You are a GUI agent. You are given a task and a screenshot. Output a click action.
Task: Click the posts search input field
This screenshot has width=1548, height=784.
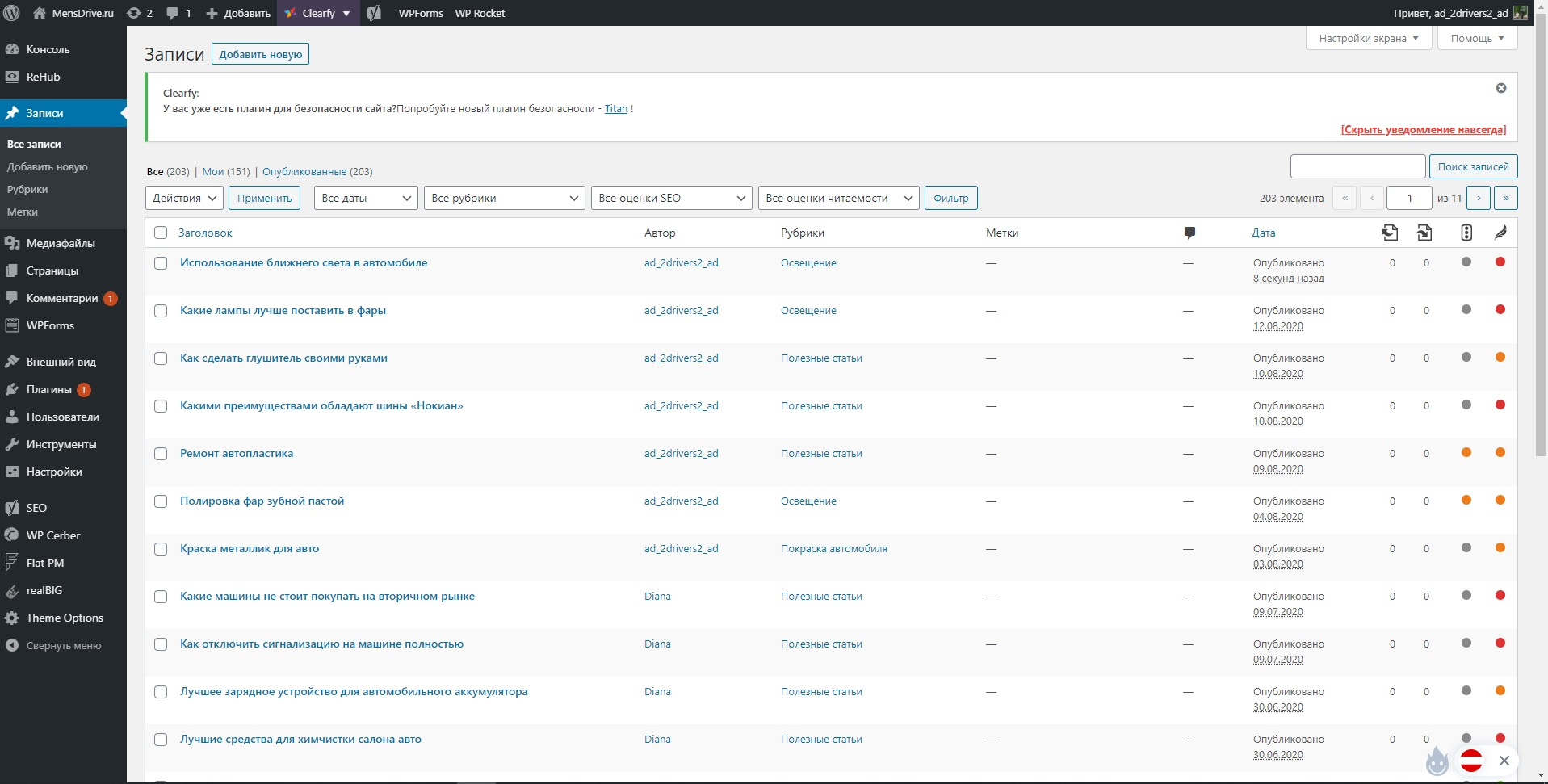1357,166
